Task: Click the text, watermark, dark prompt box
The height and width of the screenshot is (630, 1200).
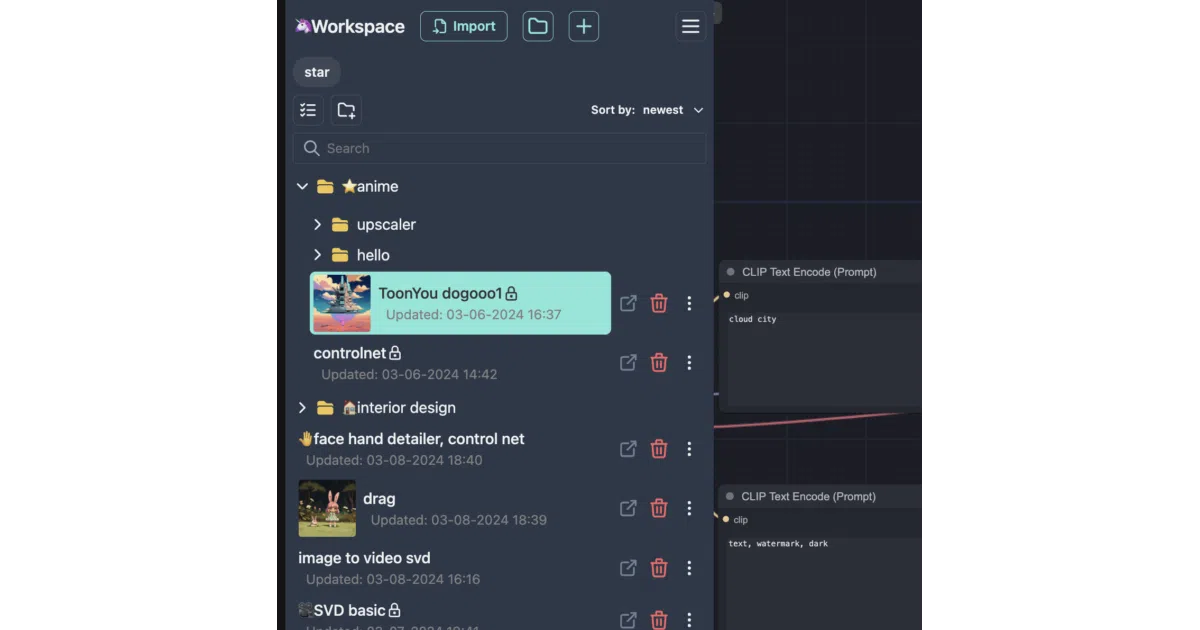Action: pyautogui.click(x=820, y=583)
